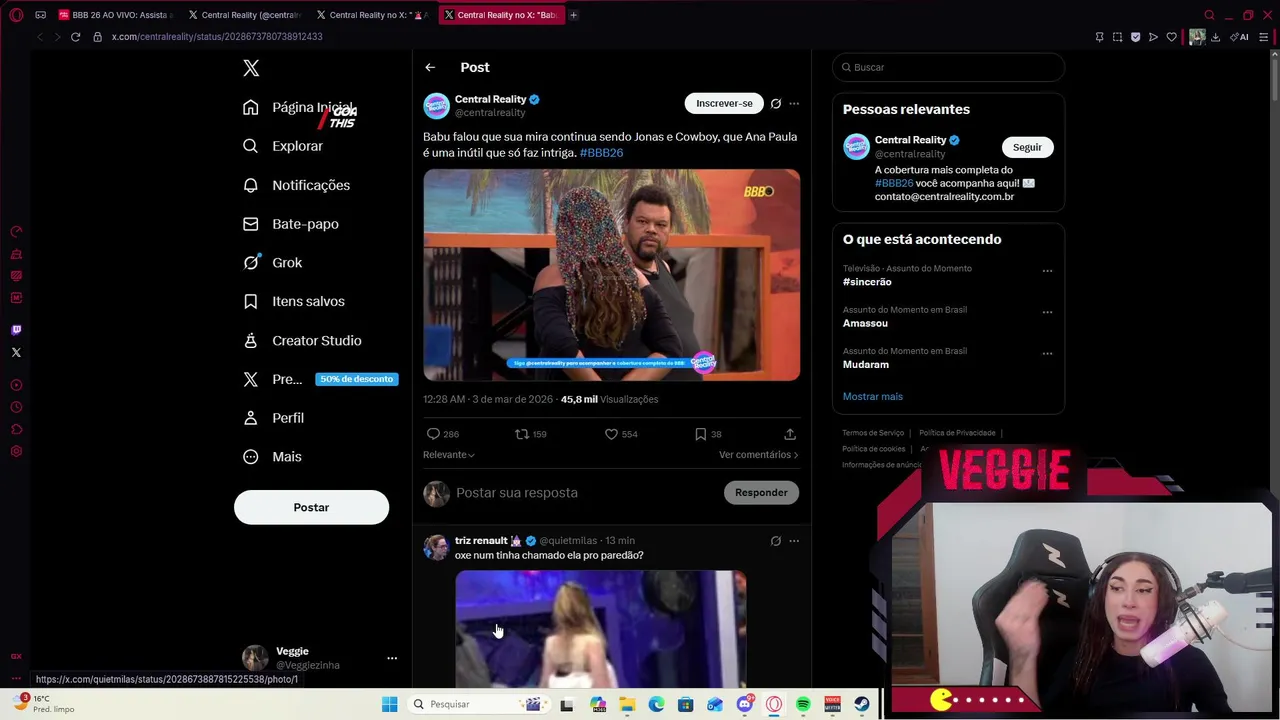1280x720 pixels.
Task: Click the browser snapshot icon
Action: (x=1117, y=37)
